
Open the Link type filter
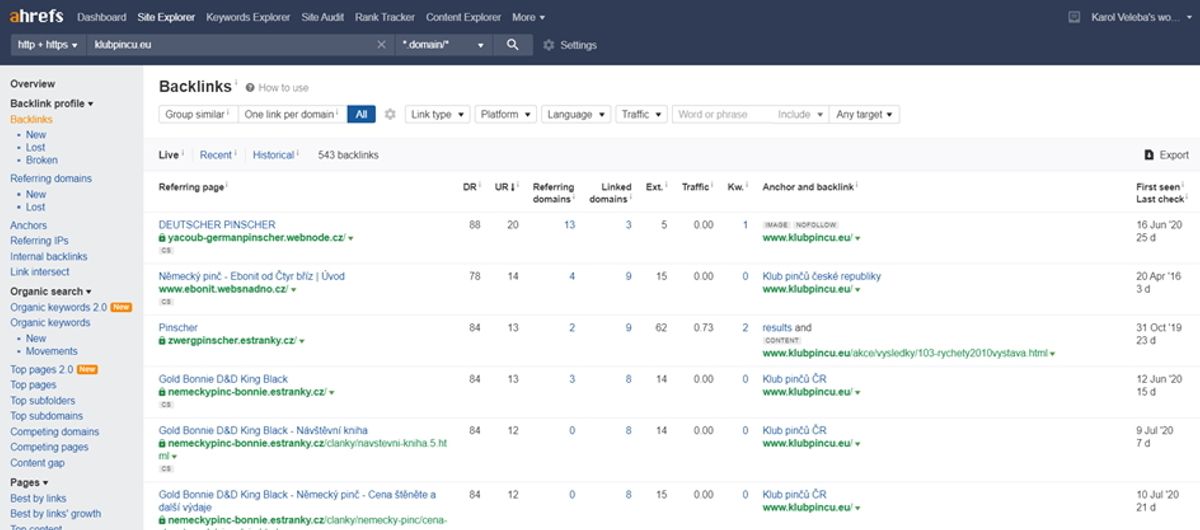437,115
